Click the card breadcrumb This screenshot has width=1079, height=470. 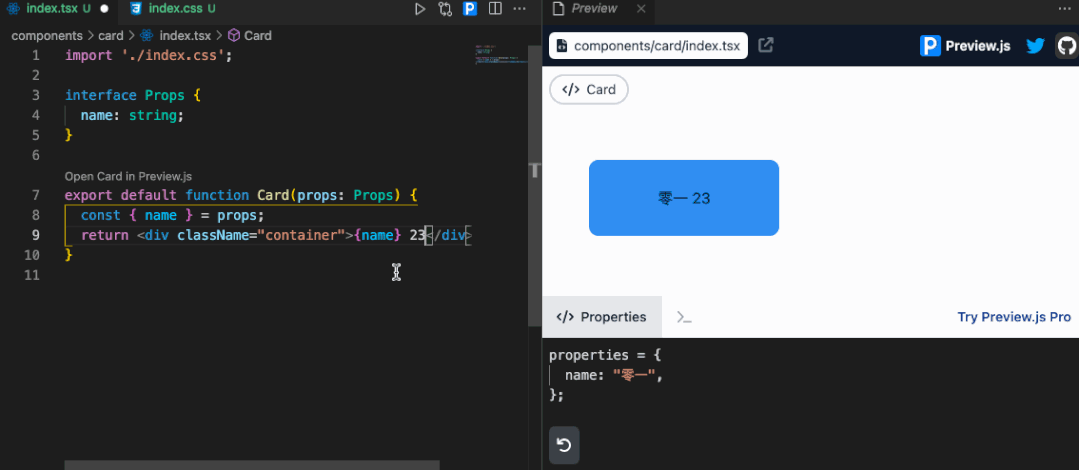tap(111, 36)
